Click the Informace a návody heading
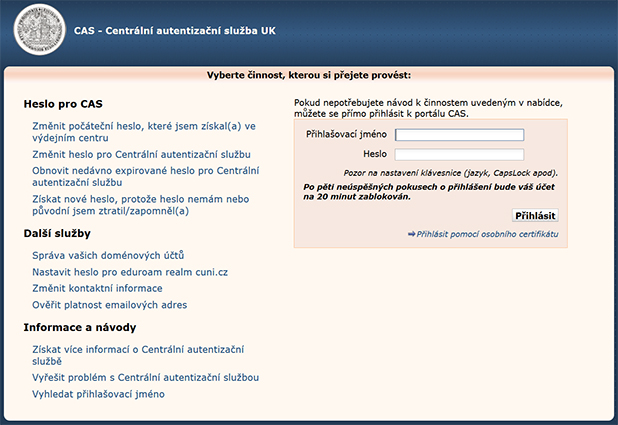This screenshot has height=425, width=618. pyautogui.click(x=80, y=327)
